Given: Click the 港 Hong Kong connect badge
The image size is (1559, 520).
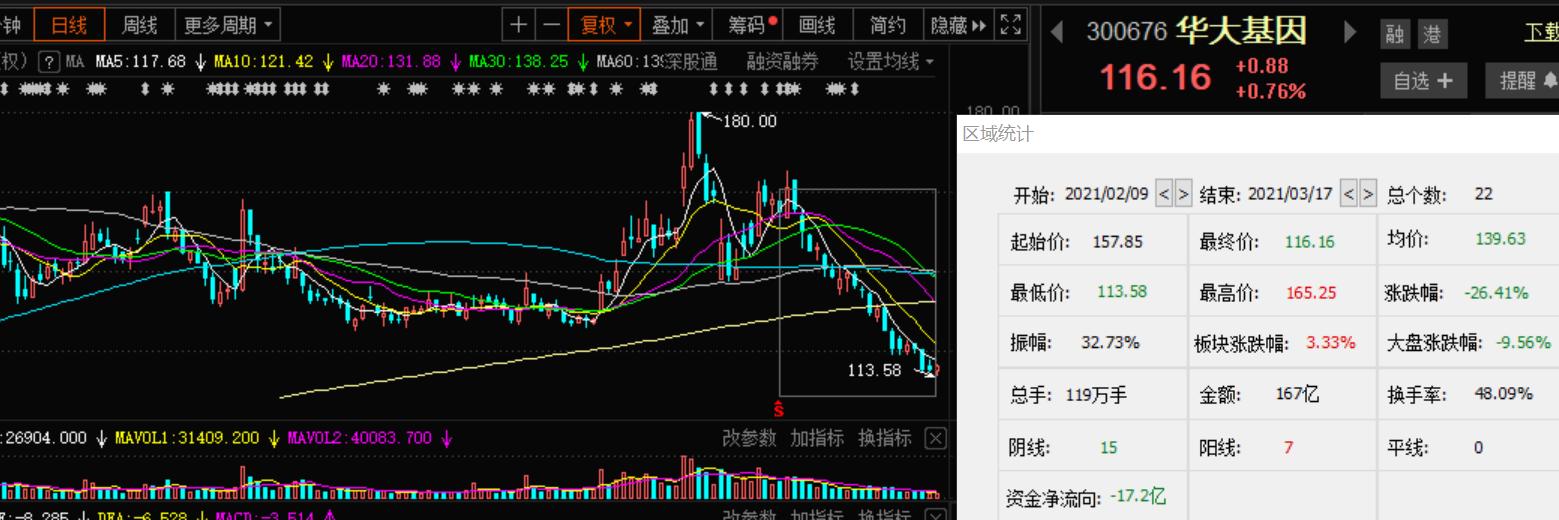Looking at the screenshot, I should 1432,35.
